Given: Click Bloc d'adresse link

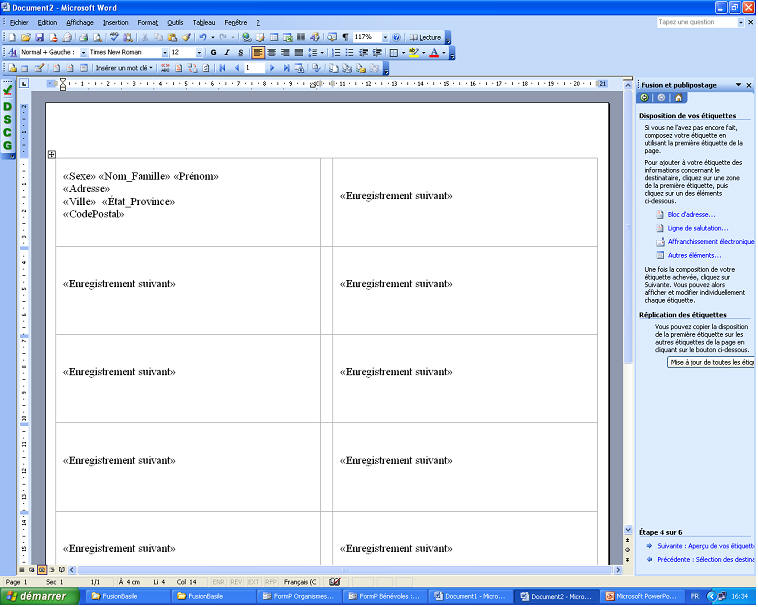Looking at the screenshot, I should pyautogui.click(x=691, y=215).
